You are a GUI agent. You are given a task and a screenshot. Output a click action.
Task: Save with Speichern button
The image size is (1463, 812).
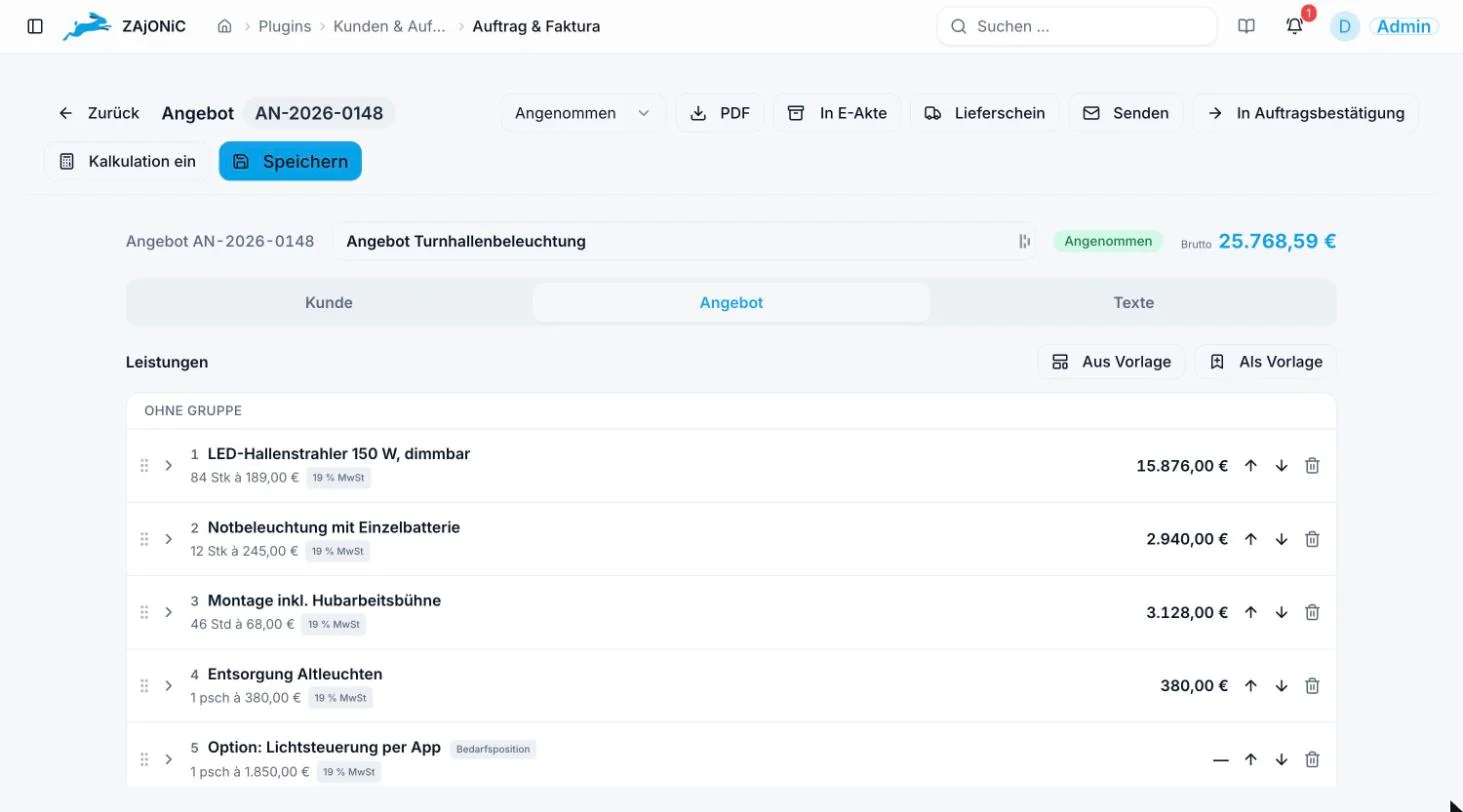290,161
